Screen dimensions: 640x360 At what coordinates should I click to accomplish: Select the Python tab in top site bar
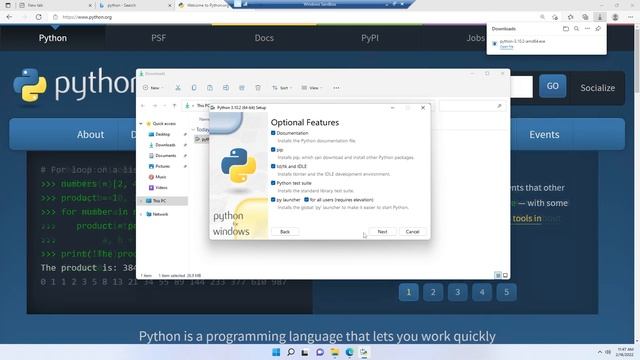(53, 38)
